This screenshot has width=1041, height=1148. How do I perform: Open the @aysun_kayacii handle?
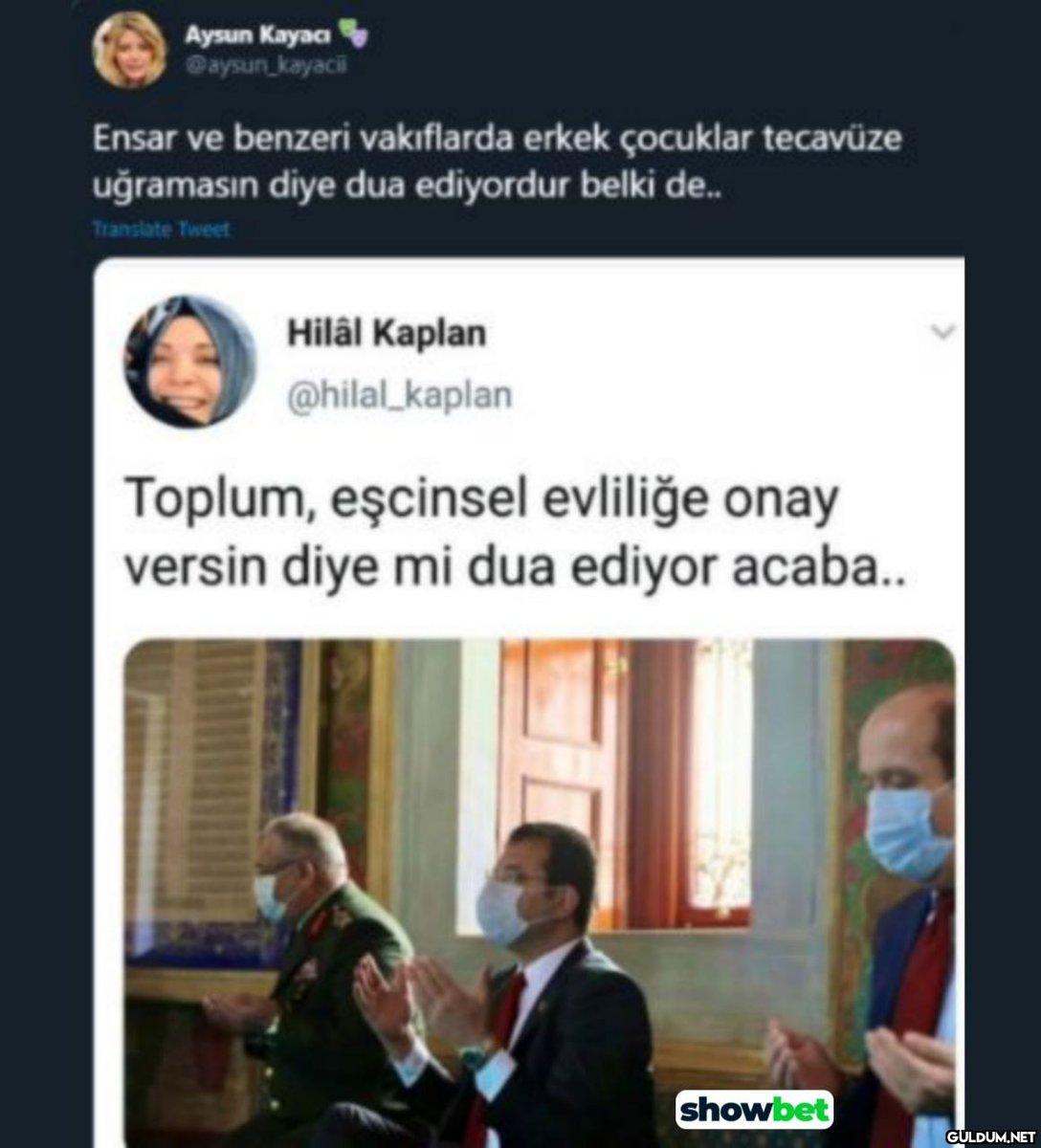[x=265, y=66]
